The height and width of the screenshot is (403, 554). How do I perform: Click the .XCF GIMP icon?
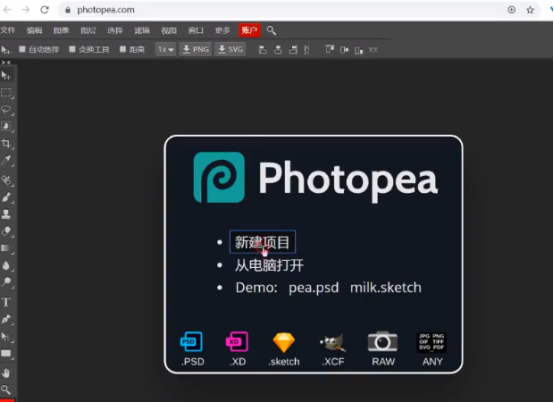(333, 343)
